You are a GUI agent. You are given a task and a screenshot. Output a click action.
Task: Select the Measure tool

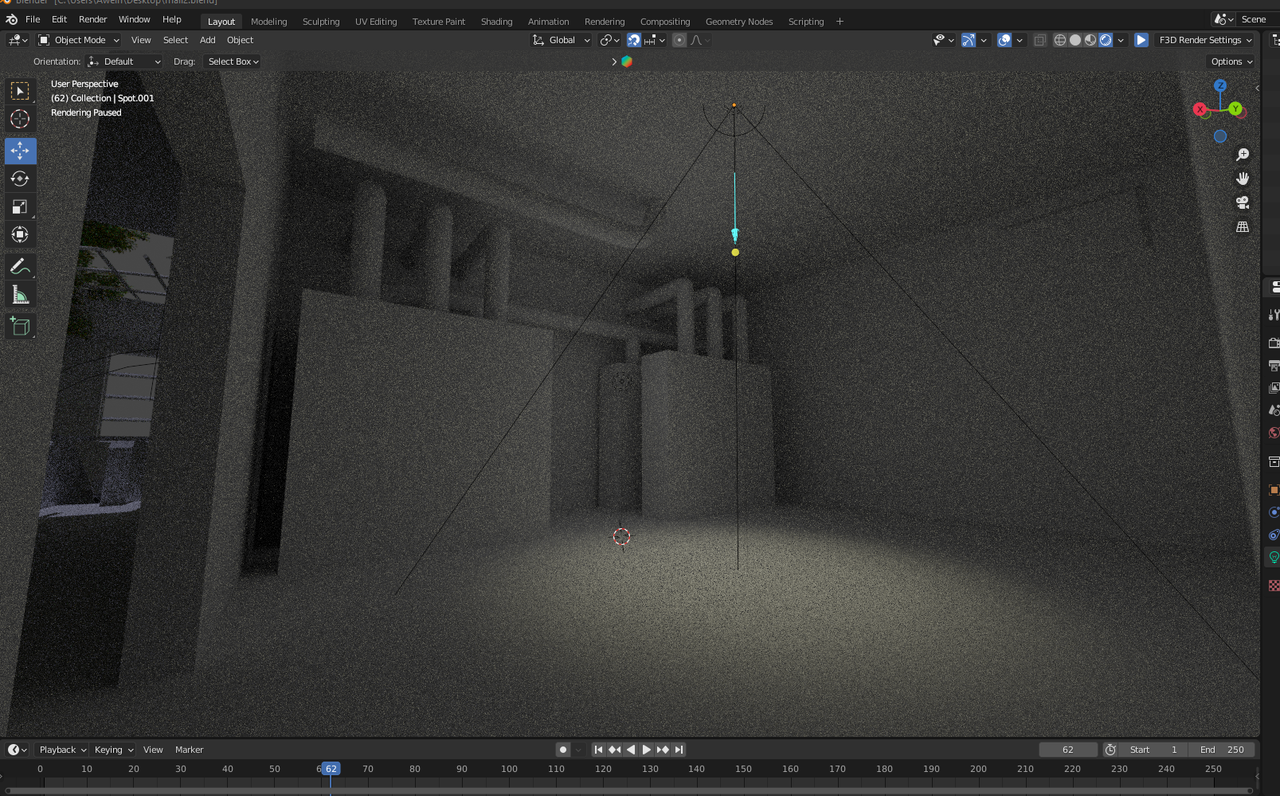click(20, 295)
